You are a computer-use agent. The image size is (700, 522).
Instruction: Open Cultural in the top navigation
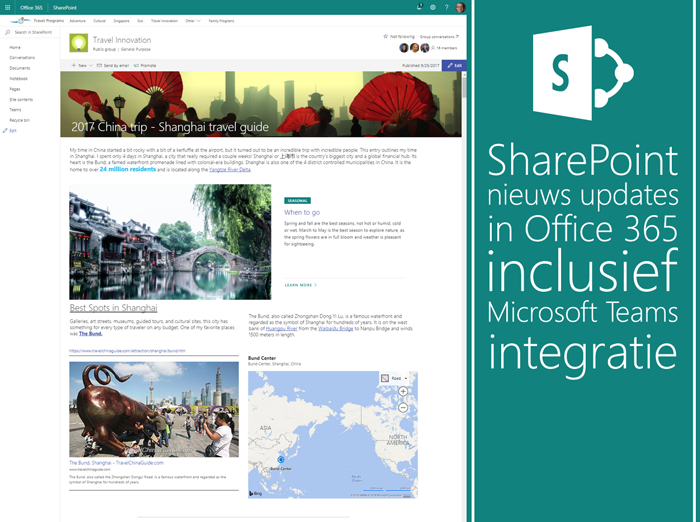tap(99, 21)
